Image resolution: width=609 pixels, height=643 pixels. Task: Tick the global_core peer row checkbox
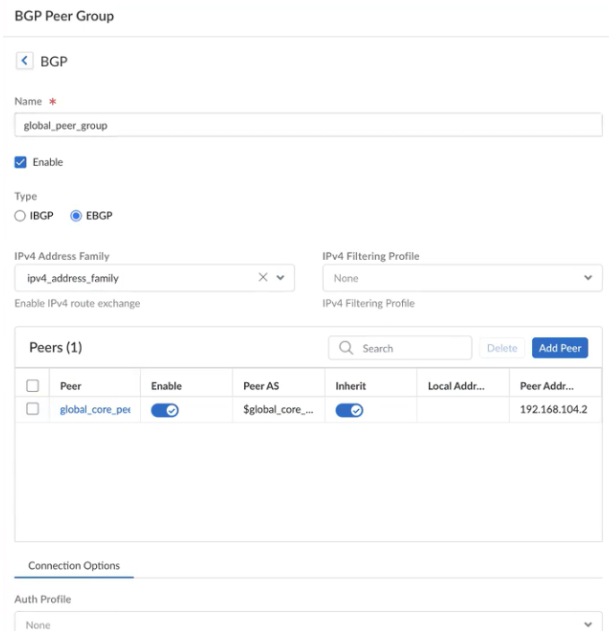click(x=32, y=409)
